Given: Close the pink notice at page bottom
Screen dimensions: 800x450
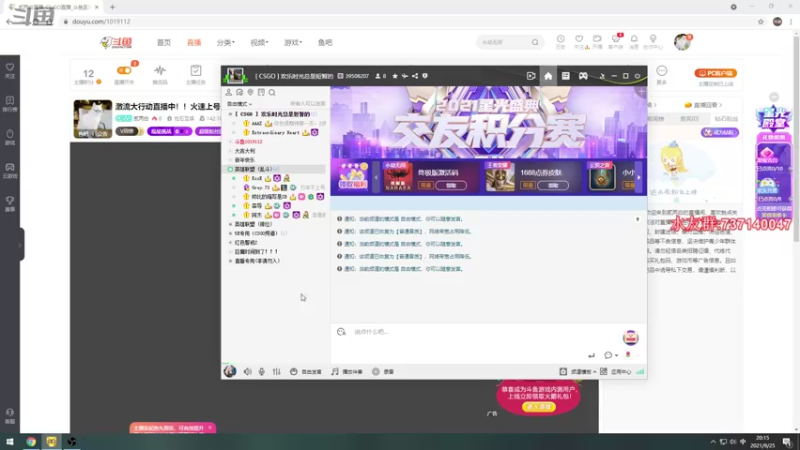Looking at the screenshot, I should pos(210,428).
